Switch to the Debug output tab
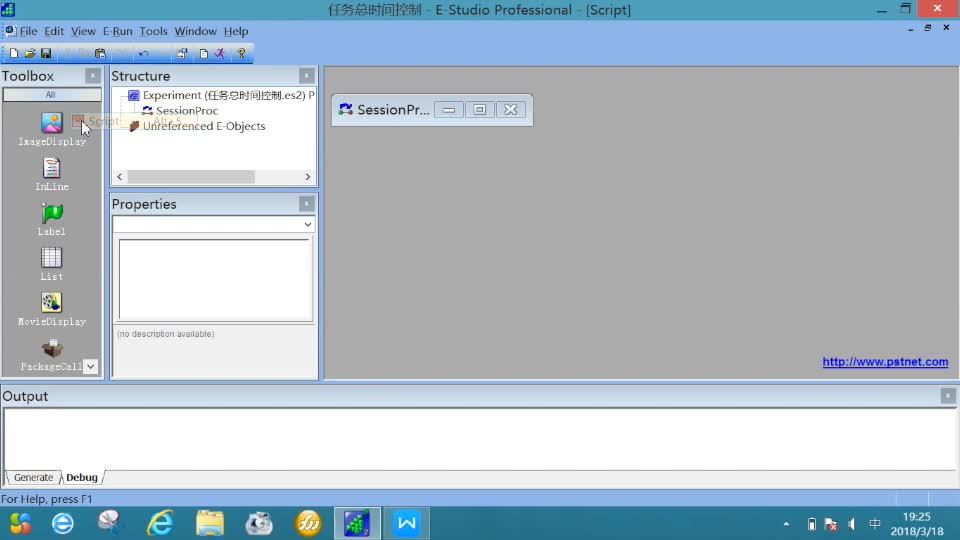This screenshot has height=540, width=960. pos(82,477)
